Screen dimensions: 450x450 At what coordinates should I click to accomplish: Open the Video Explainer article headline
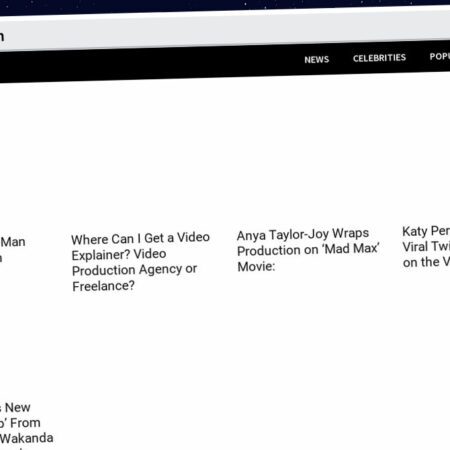(x=140, y=262)
